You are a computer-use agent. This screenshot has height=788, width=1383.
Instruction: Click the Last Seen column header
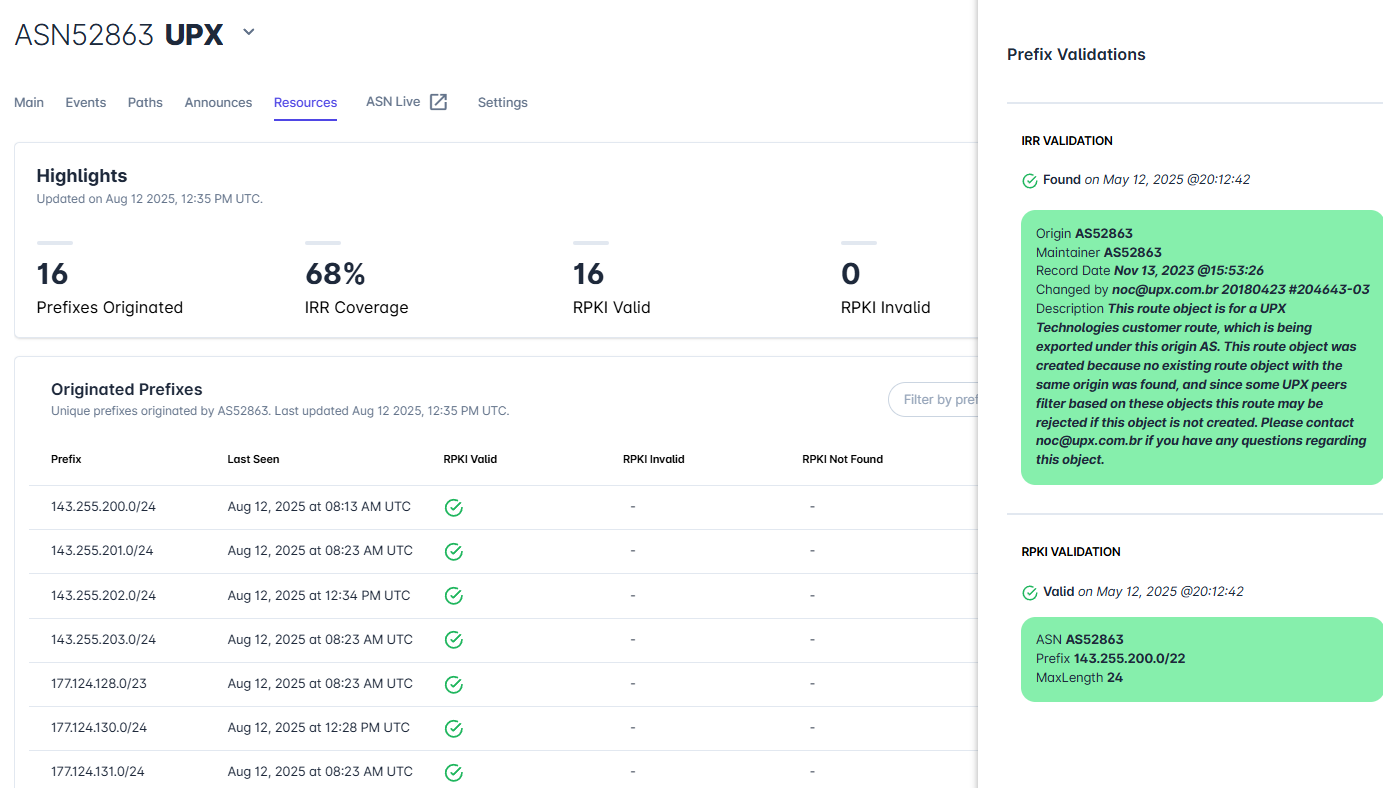click(x=253, y=459)
